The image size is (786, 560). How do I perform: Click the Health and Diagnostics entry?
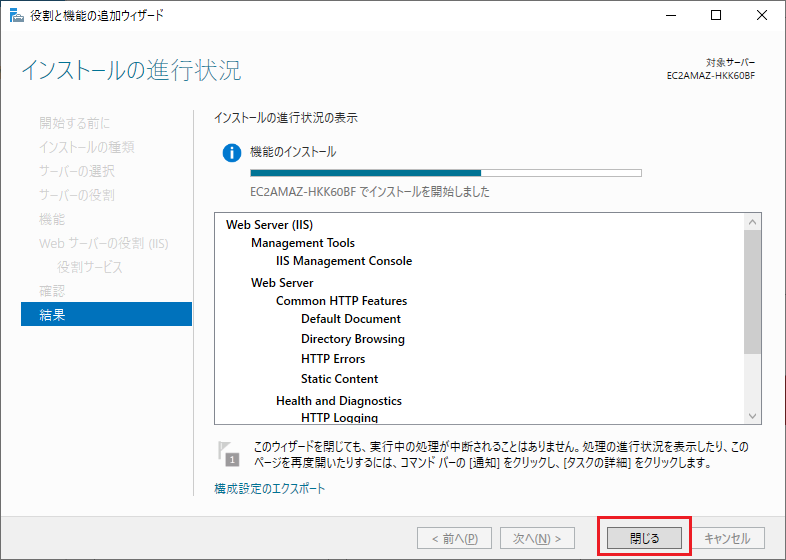(x=339, y=401)
